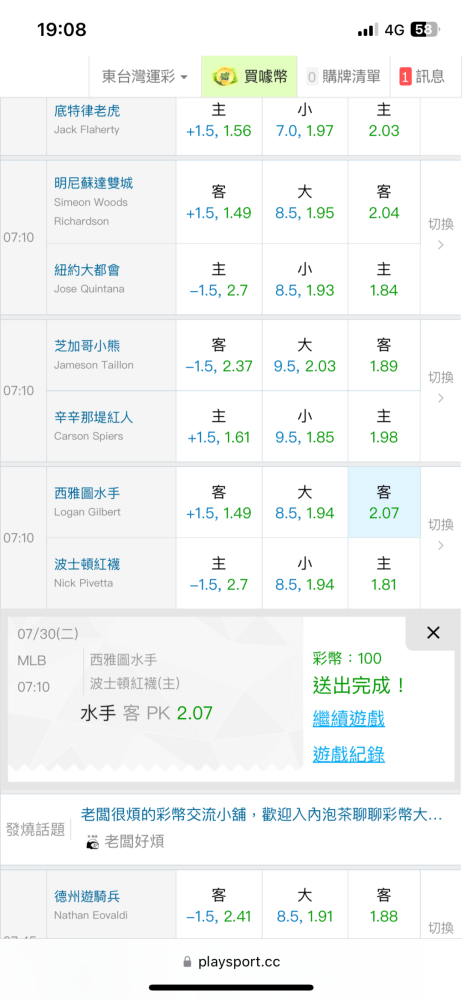The height and width of the screenshot is (1000, 462).
Task: Click the 老闆好煩 author avatar icon
Action: pos(93,841)
